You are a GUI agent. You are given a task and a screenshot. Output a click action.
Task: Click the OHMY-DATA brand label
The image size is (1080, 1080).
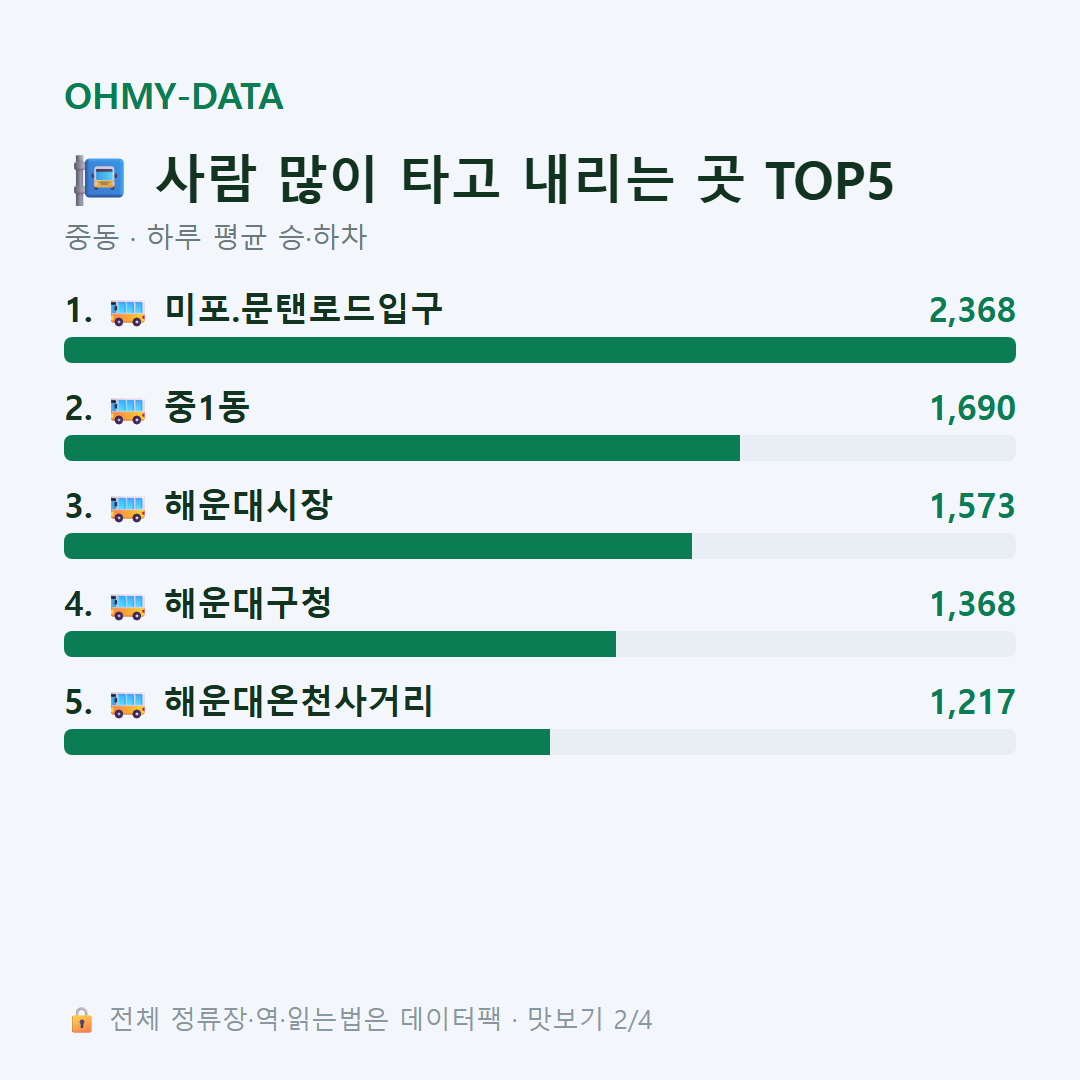click(x=174, y=96)
